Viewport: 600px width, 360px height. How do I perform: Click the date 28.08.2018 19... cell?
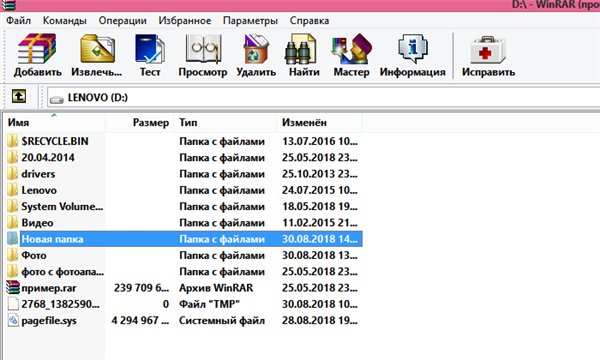click(320, 321)
